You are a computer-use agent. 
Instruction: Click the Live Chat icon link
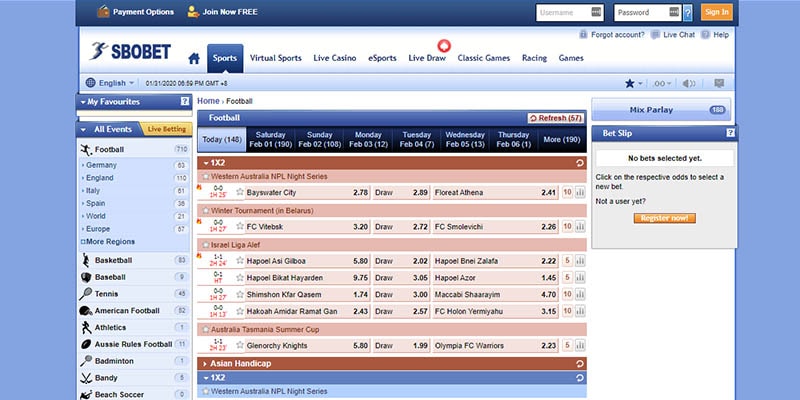[655, 35]
